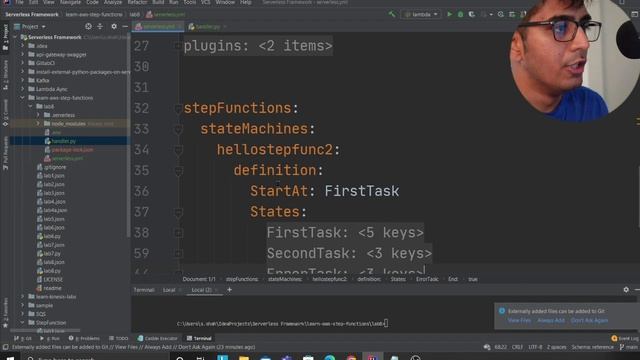The width and height of the screenshot is (640, 360).
Task: Fold the stepFunctions block at line 32
Action: 178,109
